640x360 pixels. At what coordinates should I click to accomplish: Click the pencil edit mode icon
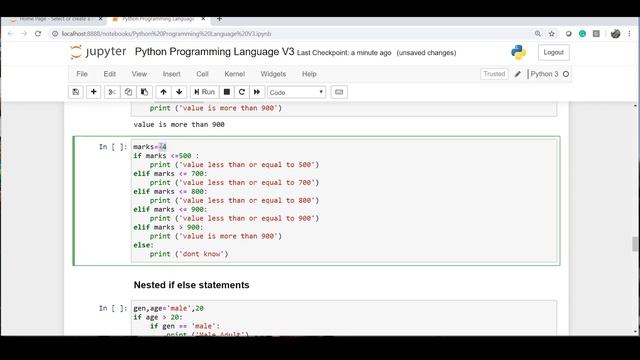[x=518, y=74]
